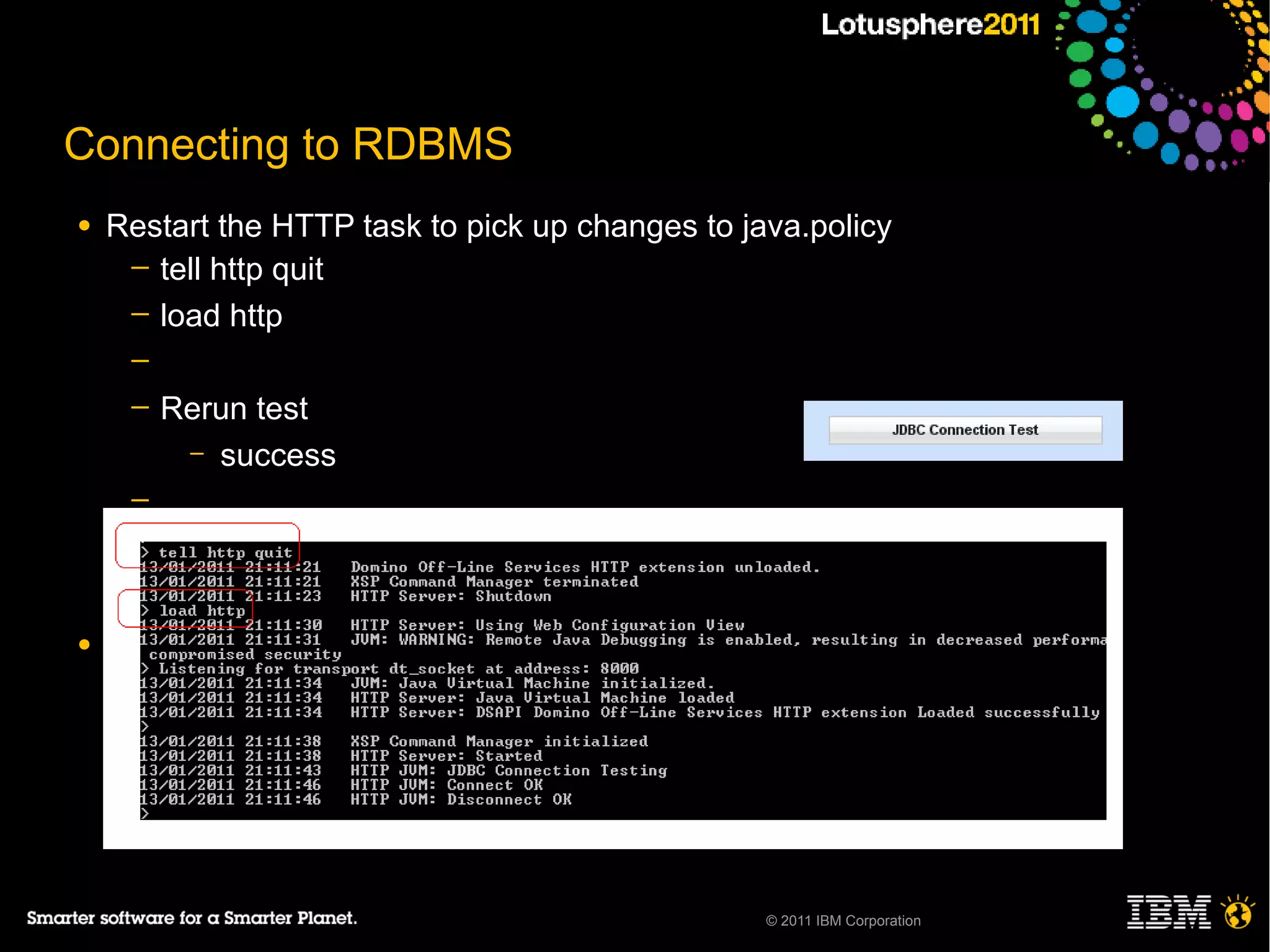
Task: Click the IBM logo
Action: (x=1169, y=912)
